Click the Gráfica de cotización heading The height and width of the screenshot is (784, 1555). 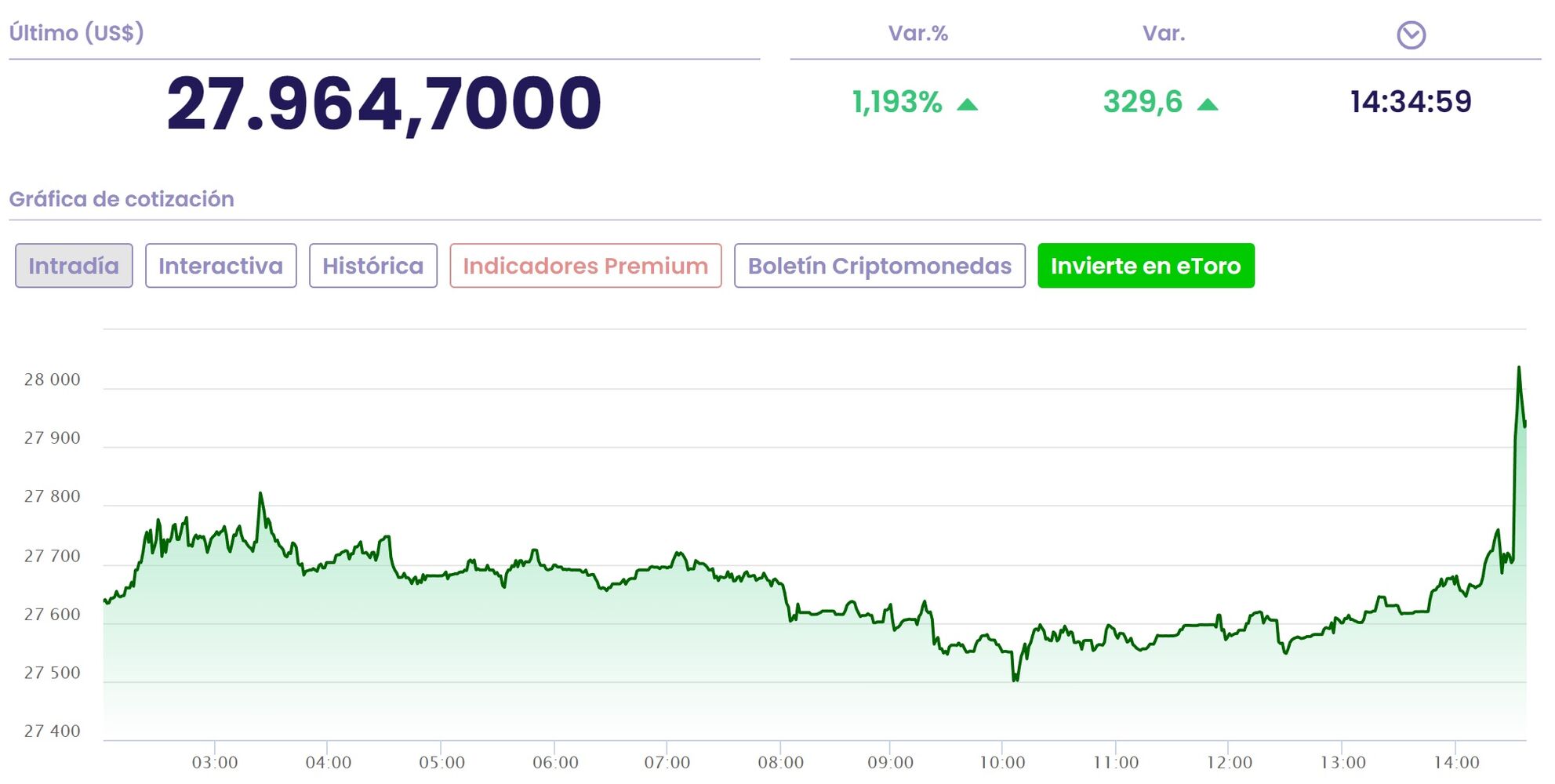(122, 199)
